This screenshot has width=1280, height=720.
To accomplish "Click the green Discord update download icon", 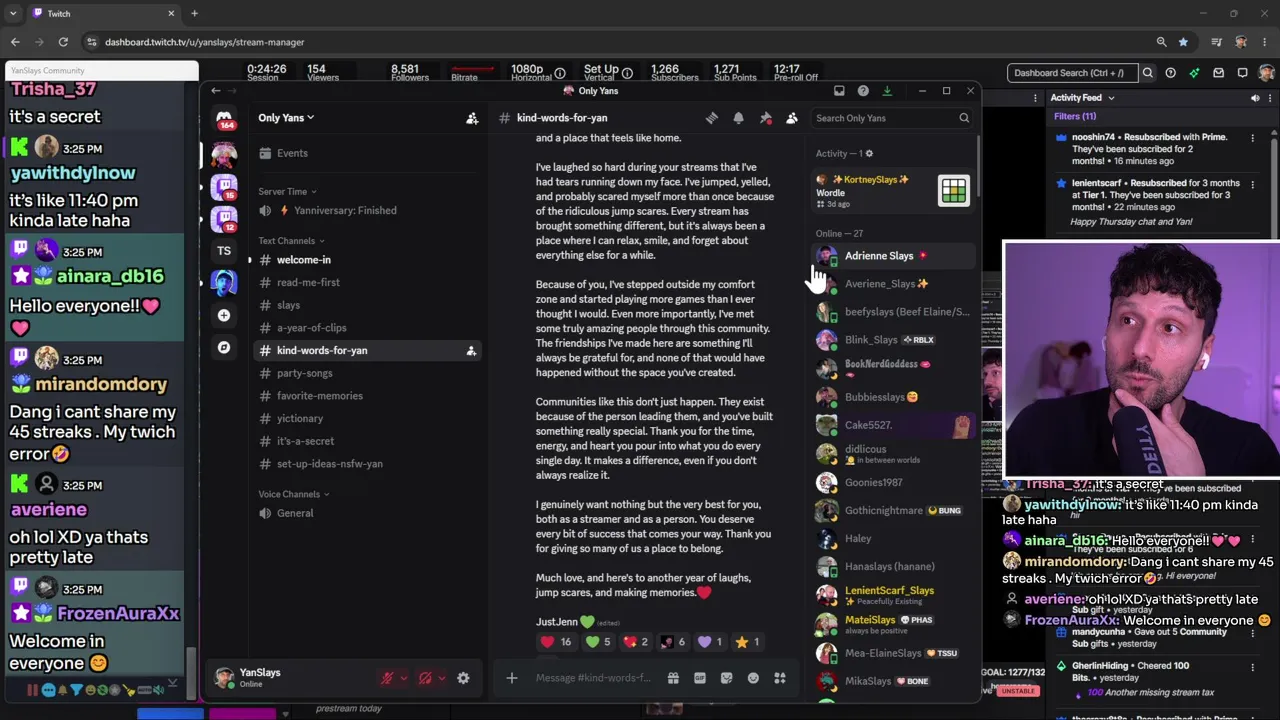I will 887,91.
